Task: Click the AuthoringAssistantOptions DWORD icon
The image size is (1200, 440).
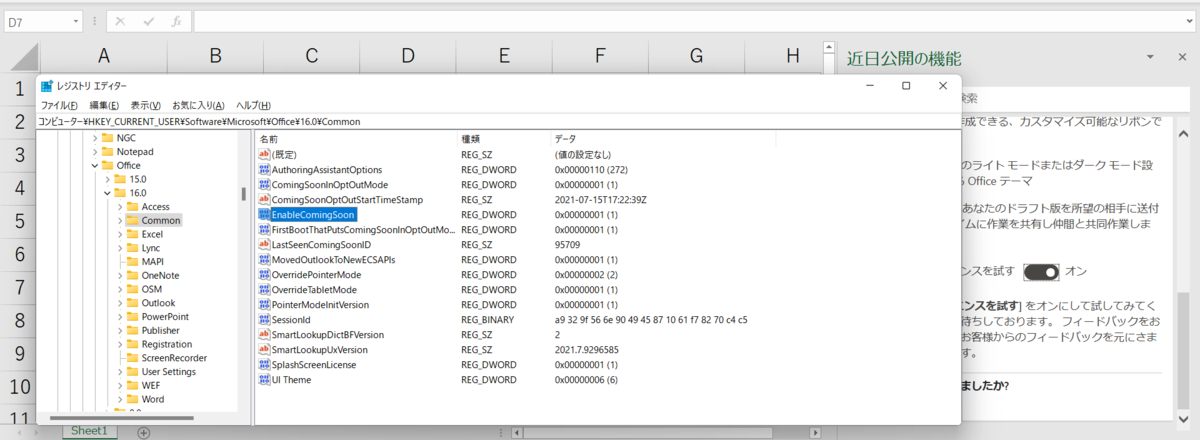Action: tap(264, 170)
